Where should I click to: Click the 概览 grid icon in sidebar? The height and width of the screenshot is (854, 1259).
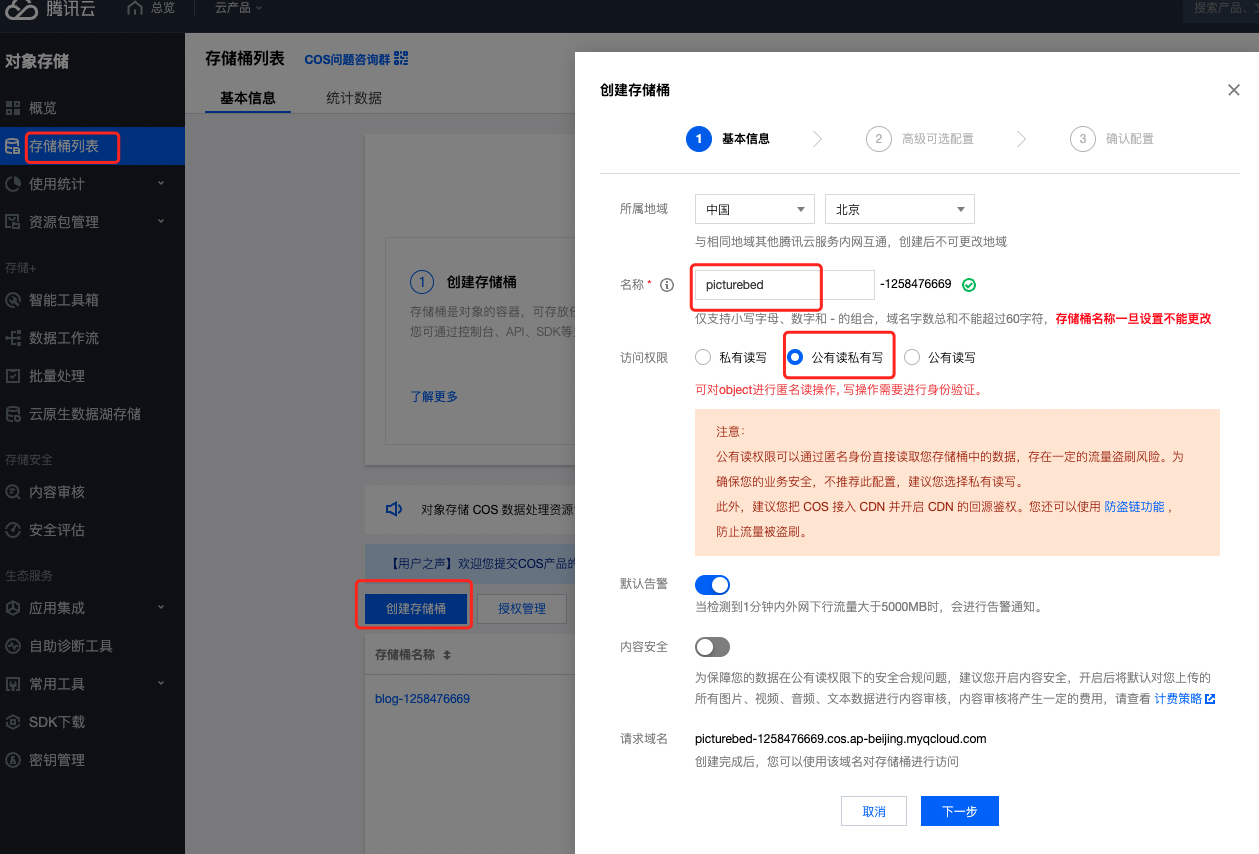point(13,108)
